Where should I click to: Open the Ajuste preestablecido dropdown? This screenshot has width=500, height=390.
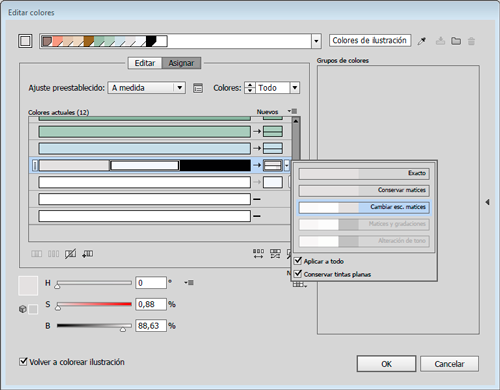pyautogui.click(x=146, y=88)
